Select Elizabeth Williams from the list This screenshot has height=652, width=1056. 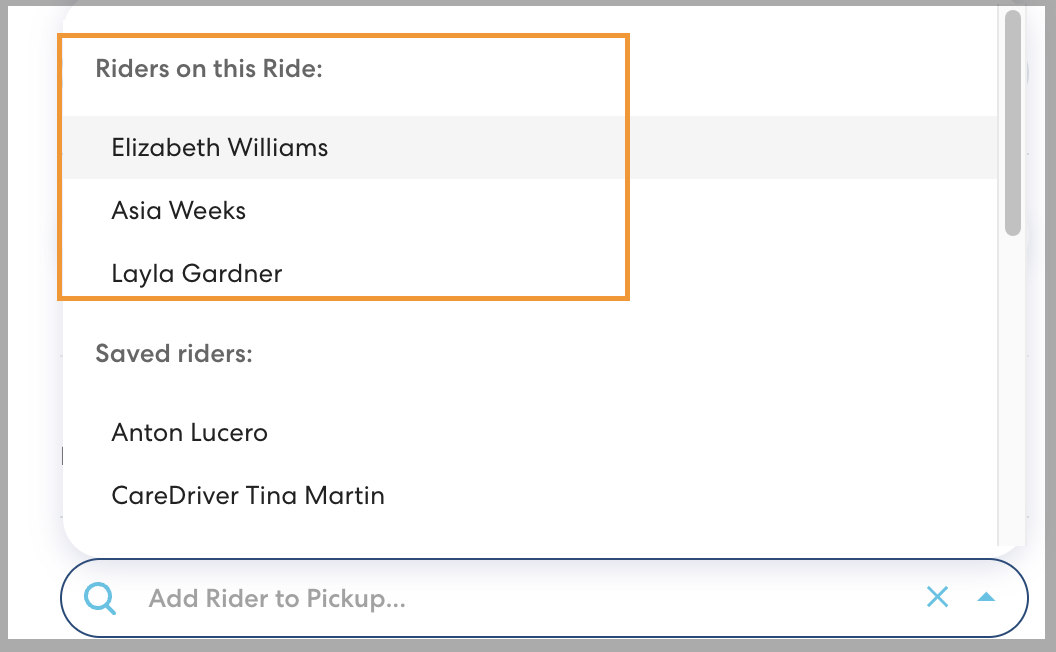tap(220, 148)
